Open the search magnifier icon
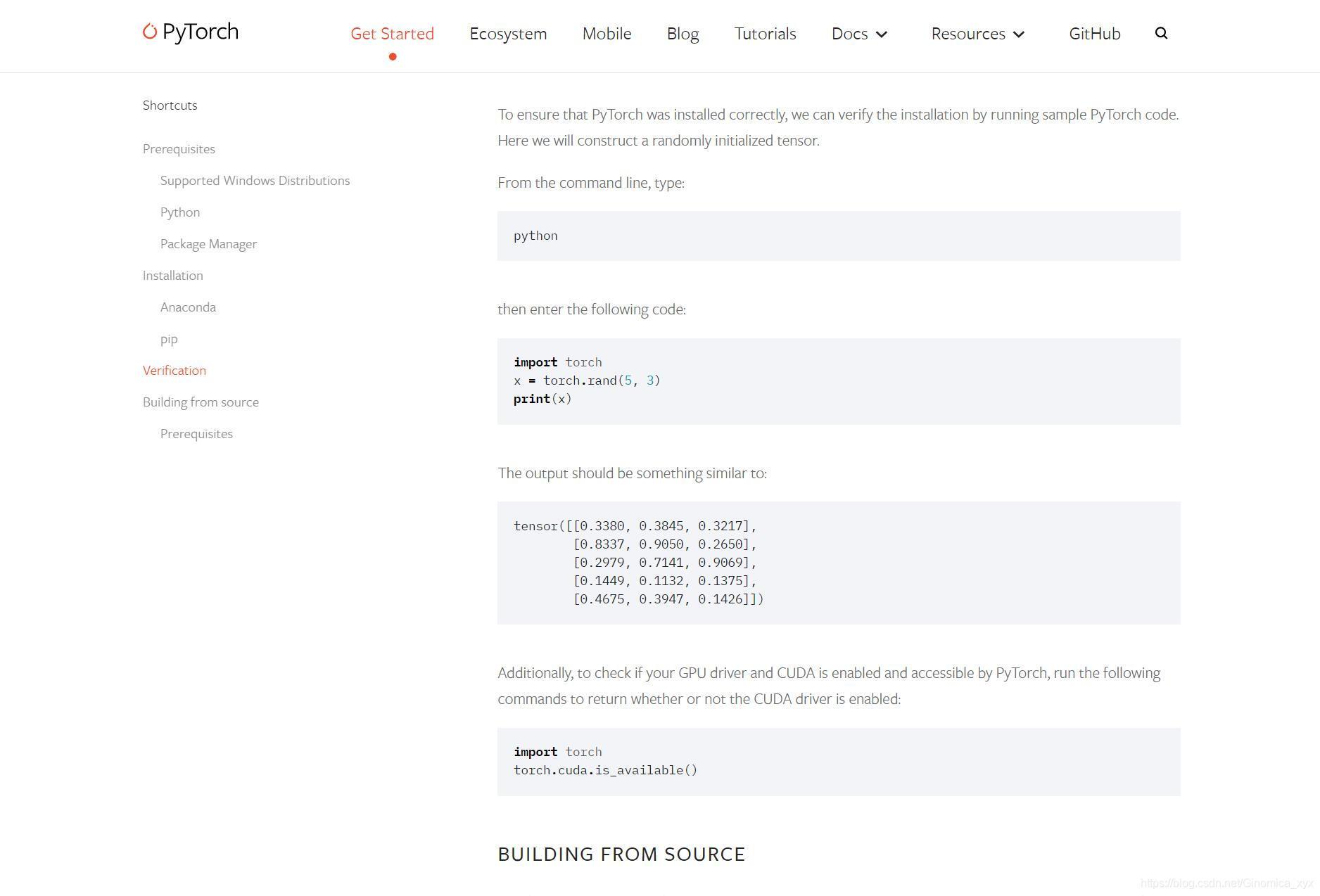Image resolution: width=1320 pixels, height=896 pixels. coord(1161,33)
